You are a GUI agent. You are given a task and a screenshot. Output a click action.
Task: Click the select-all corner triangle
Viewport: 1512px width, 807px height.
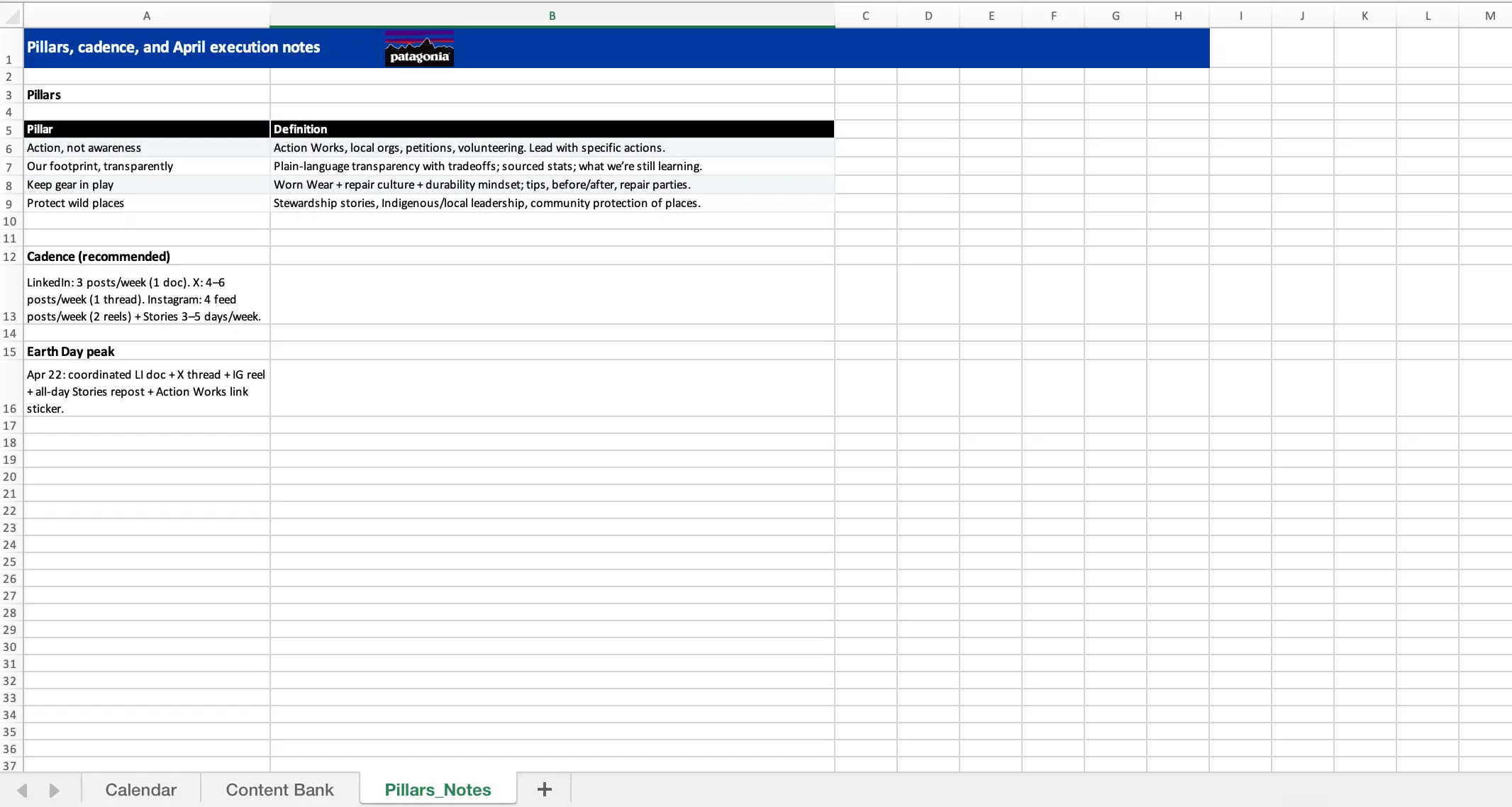11,16
